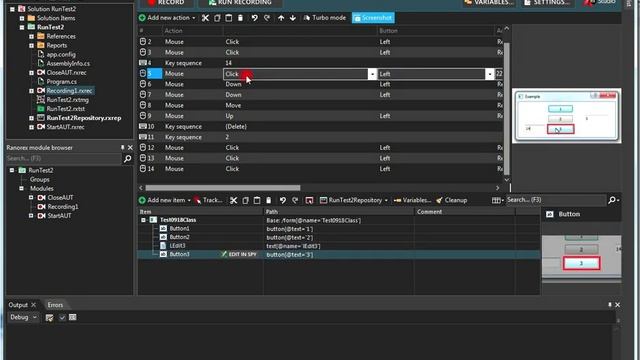Open RunTest2Repository dropdown
This screenshot has width=640, height=360.
[x=353, y=200]
